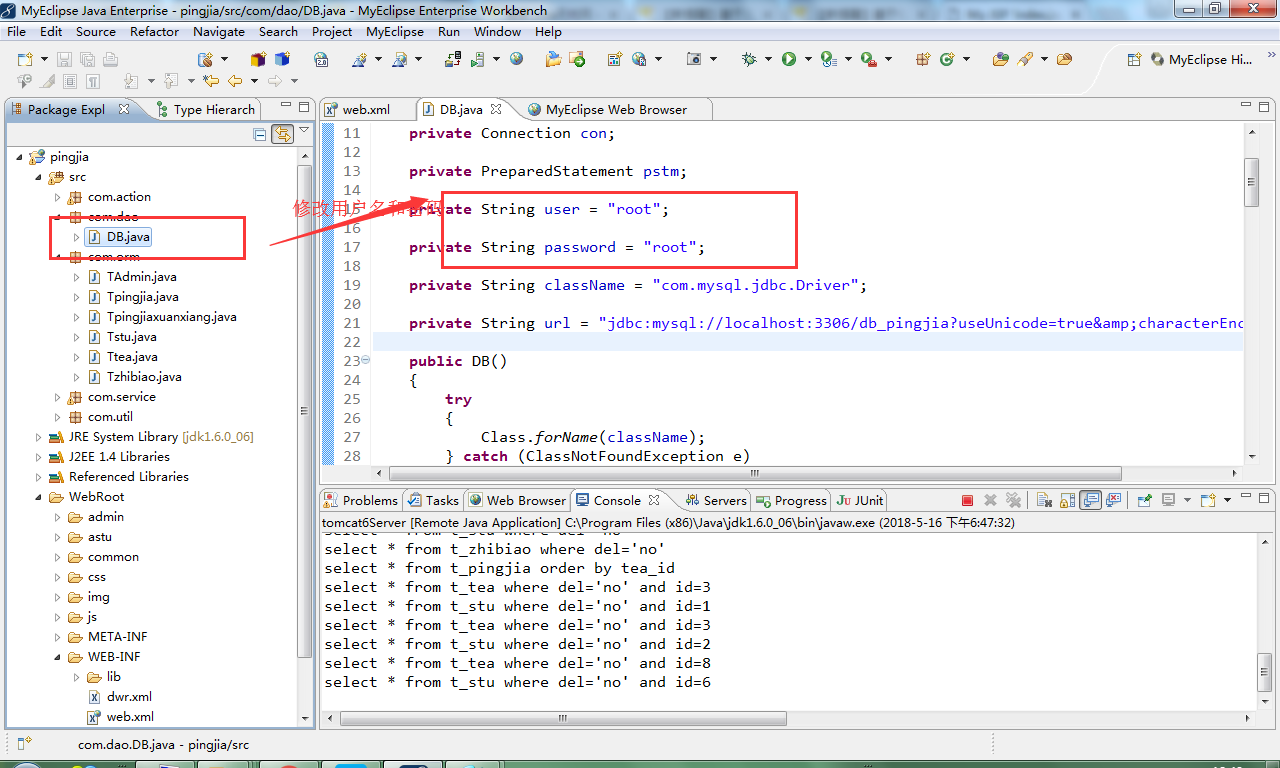Image resolution: width=1280 pixels, height=768 pixels.
Task: Click the screenshot camera icon in toolbar
Action: [694, 59]
